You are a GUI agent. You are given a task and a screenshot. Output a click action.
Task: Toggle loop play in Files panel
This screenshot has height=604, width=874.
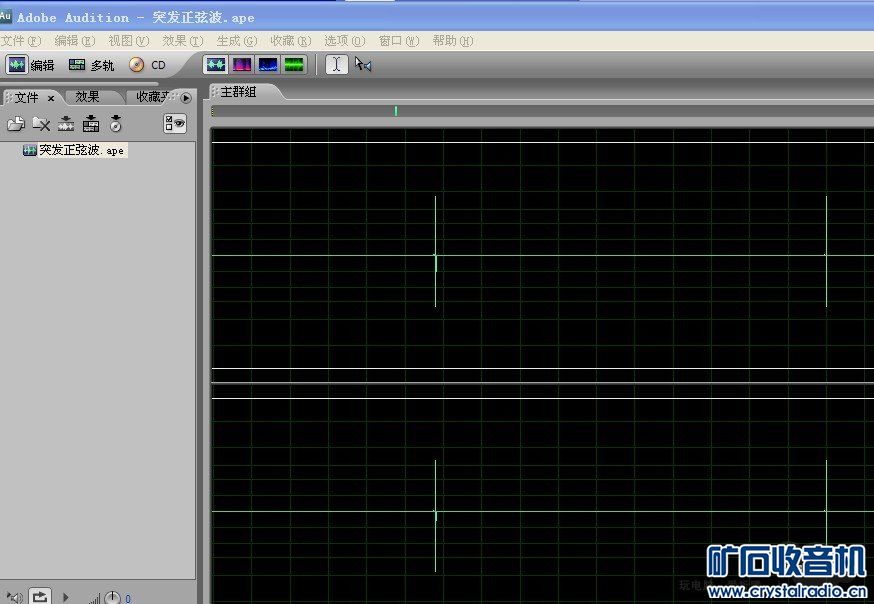point(39,597)
